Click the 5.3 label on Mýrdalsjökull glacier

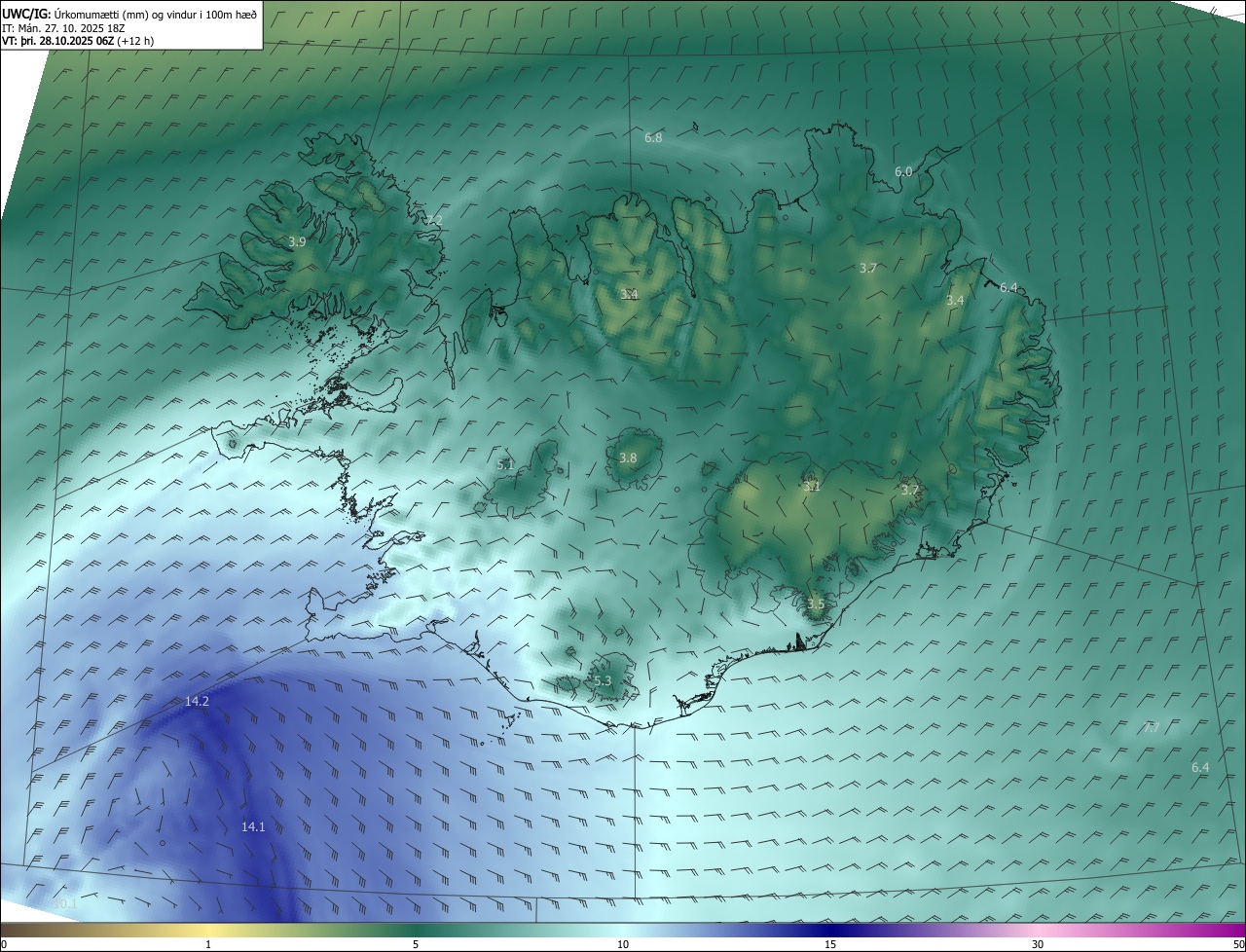coord(603,681)
